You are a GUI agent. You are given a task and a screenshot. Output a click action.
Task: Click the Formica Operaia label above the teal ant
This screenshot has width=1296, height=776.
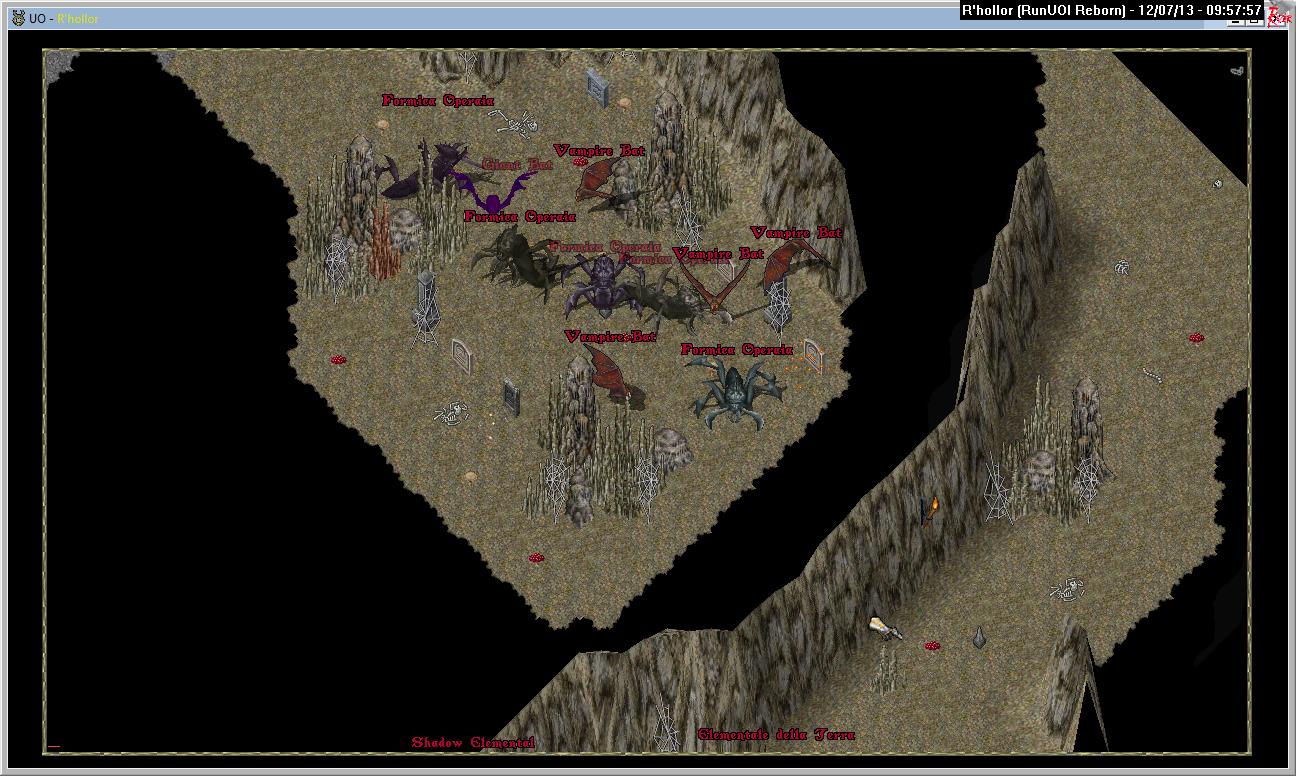click(x=737, y=350)
